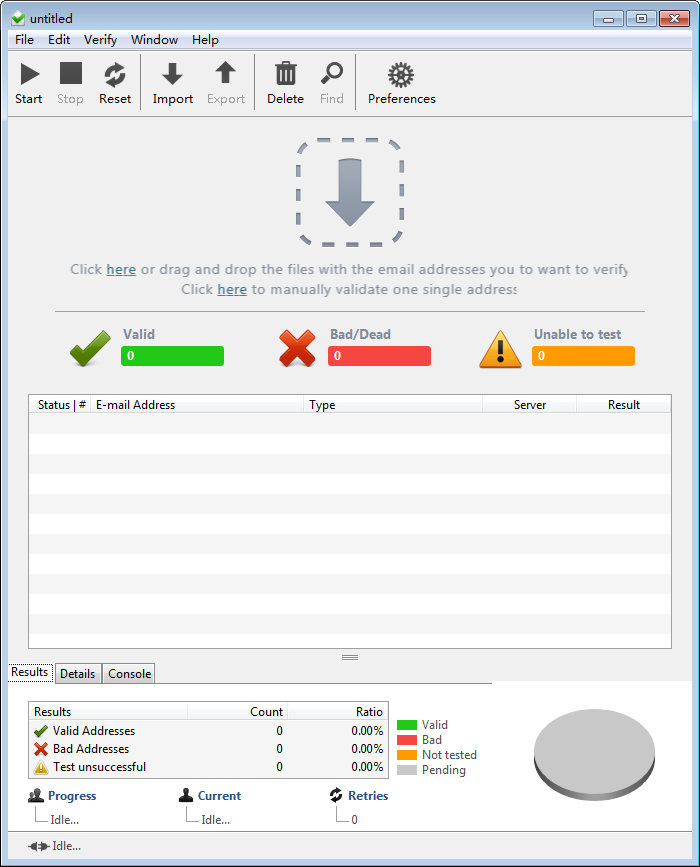Switch to the Results tab
The width and height of the screenshot is (700, 867).
click(x=30, y=672)
